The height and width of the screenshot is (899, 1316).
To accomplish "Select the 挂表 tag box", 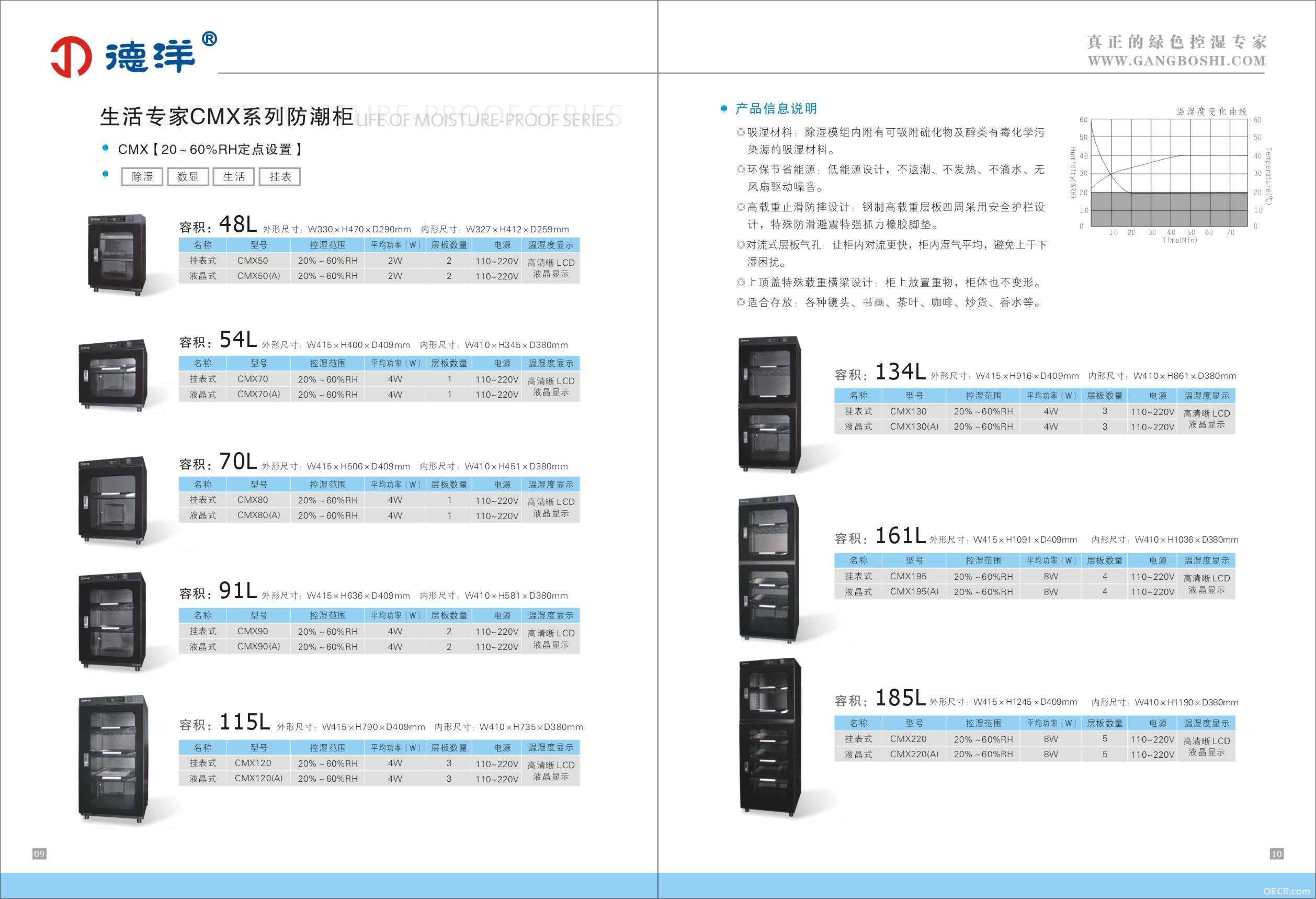I will pyautogui.click(x=280, y=177).
